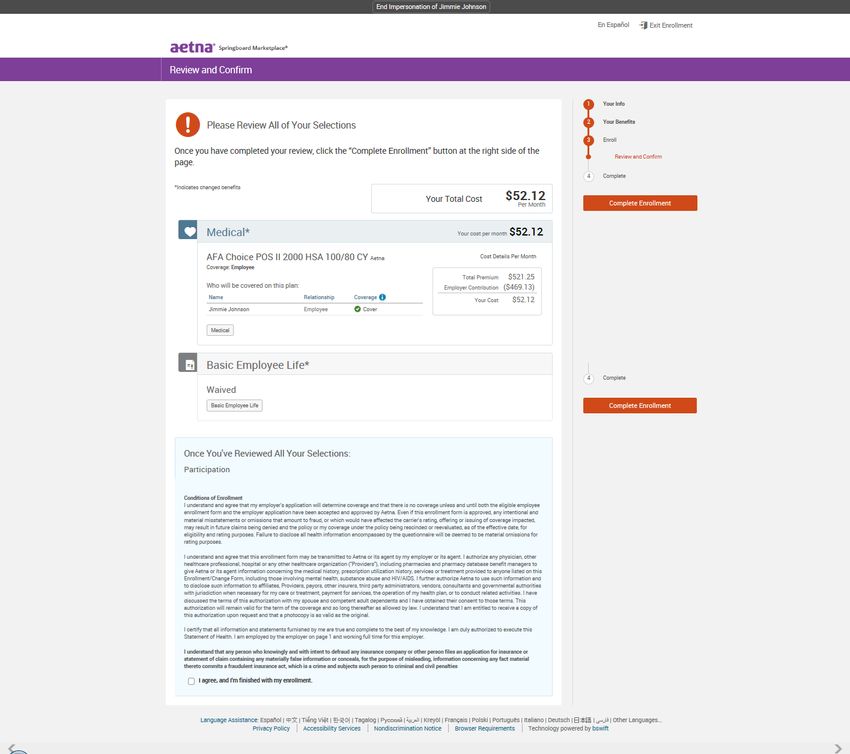Screen dimensions: 850x754
Task: Select step 3 circle beside Enroll
Action: pyautogui.click(x=589, y=140)
